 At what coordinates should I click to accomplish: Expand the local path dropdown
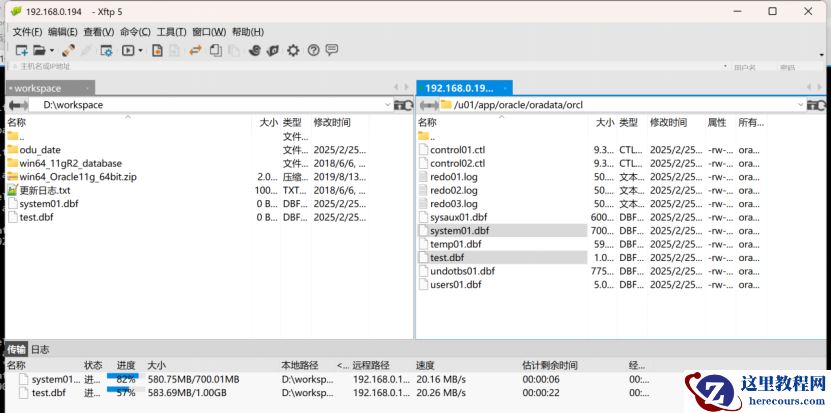(x=388, y=104)
